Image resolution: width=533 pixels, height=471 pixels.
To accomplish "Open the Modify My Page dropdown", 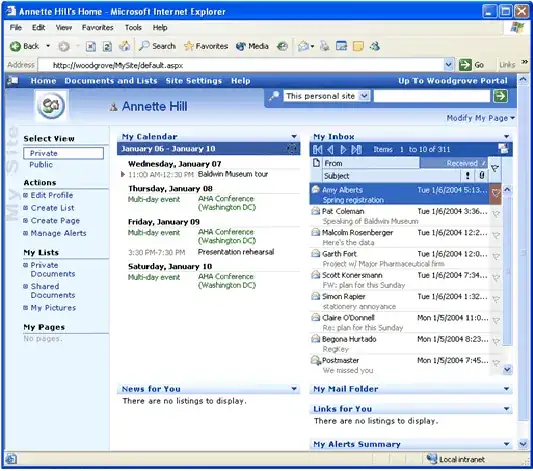I will point(480,118).
